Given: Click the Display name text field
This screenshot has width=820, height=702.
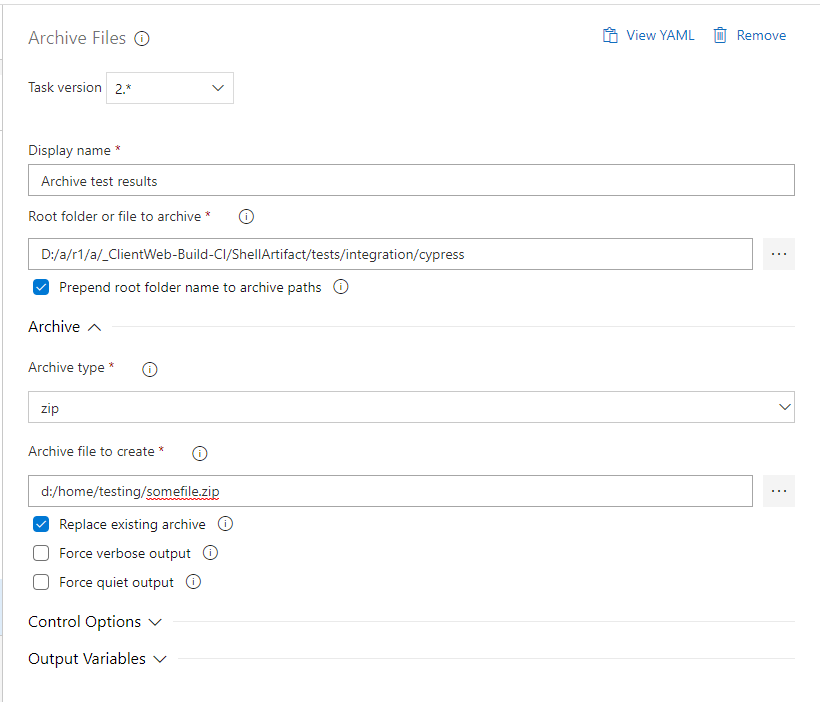Looking at the screenshot, I should point(411,181).
